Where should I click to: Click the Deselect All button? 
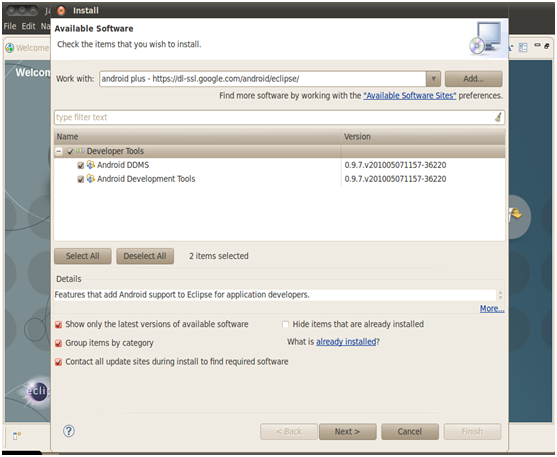tap(145, 256)
